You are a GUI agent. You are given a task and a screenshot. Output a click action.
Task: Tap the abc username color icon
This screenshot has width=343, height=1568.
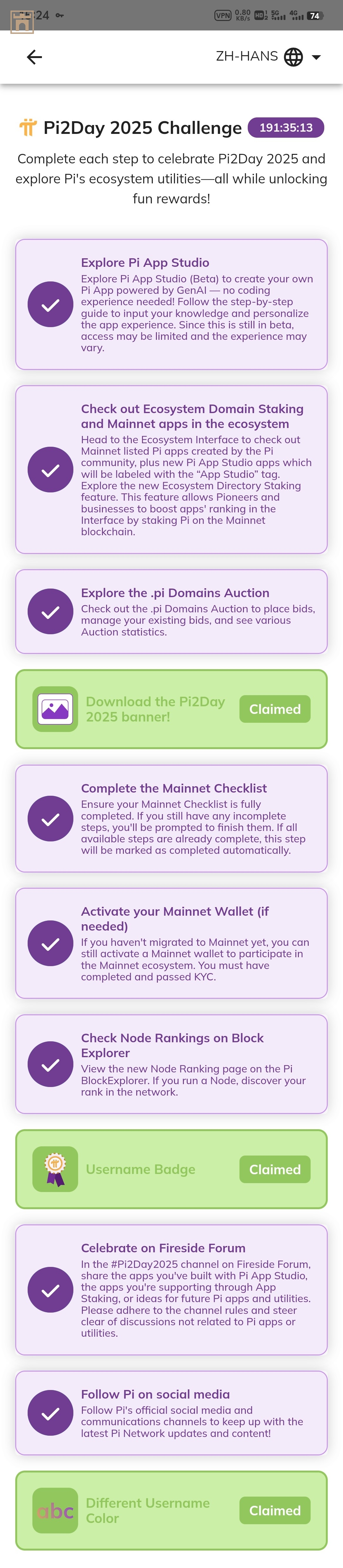coord(55,1511)
